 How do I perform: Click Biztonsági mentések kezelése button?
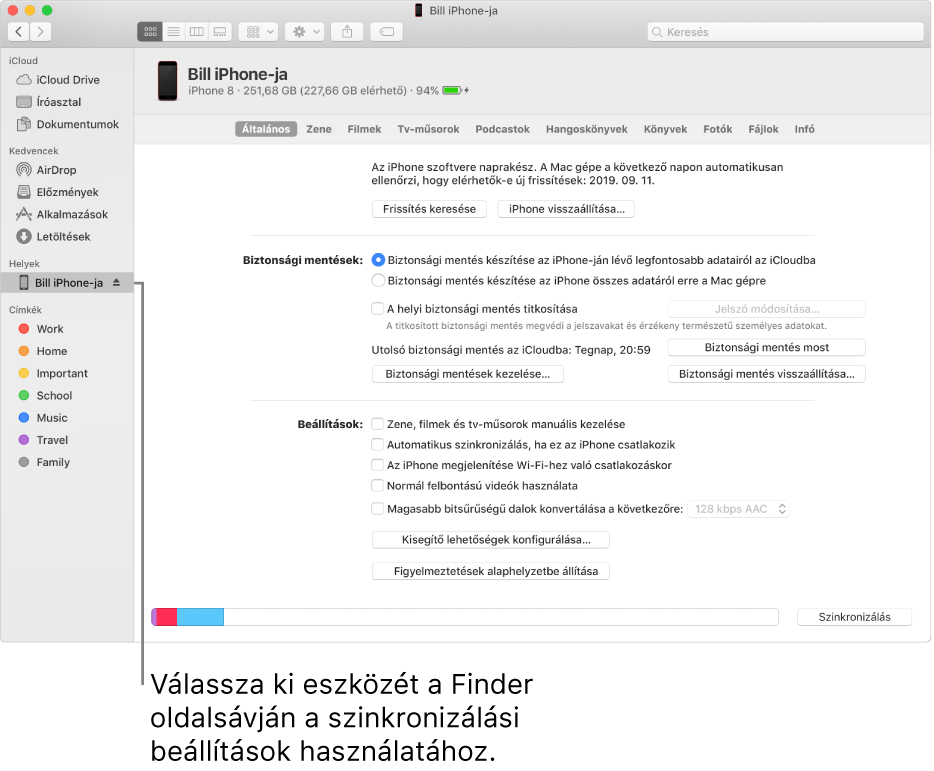tap(468, 374)
